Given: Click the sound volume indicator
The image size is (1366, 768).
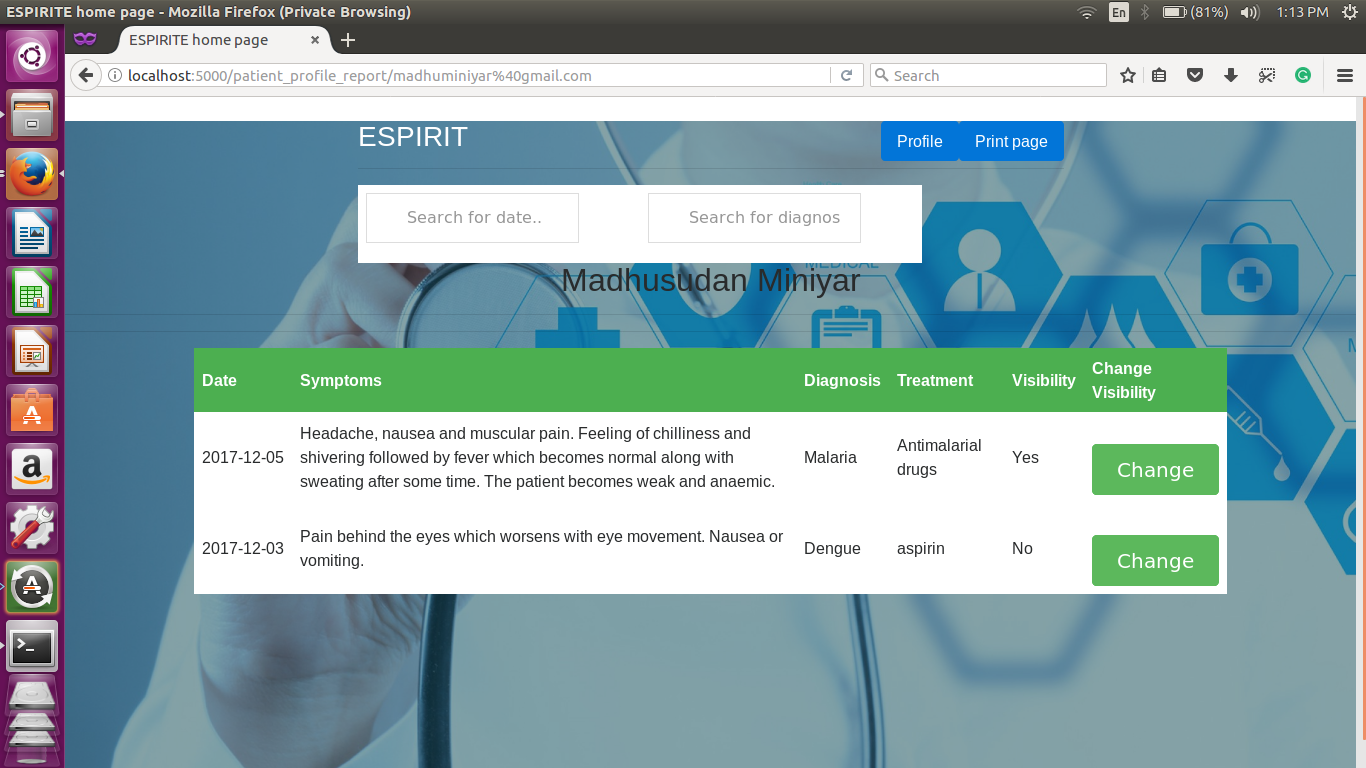Looking at the screenshot, I should click(x=1250, y=12).
